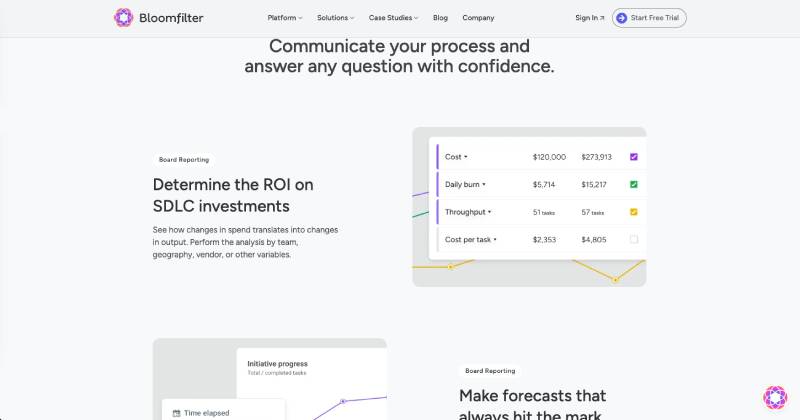Image resolution: width=800 pixels, height=420 pixels.
Task: Go to the Blog page
Action: [x=440, y=17]
